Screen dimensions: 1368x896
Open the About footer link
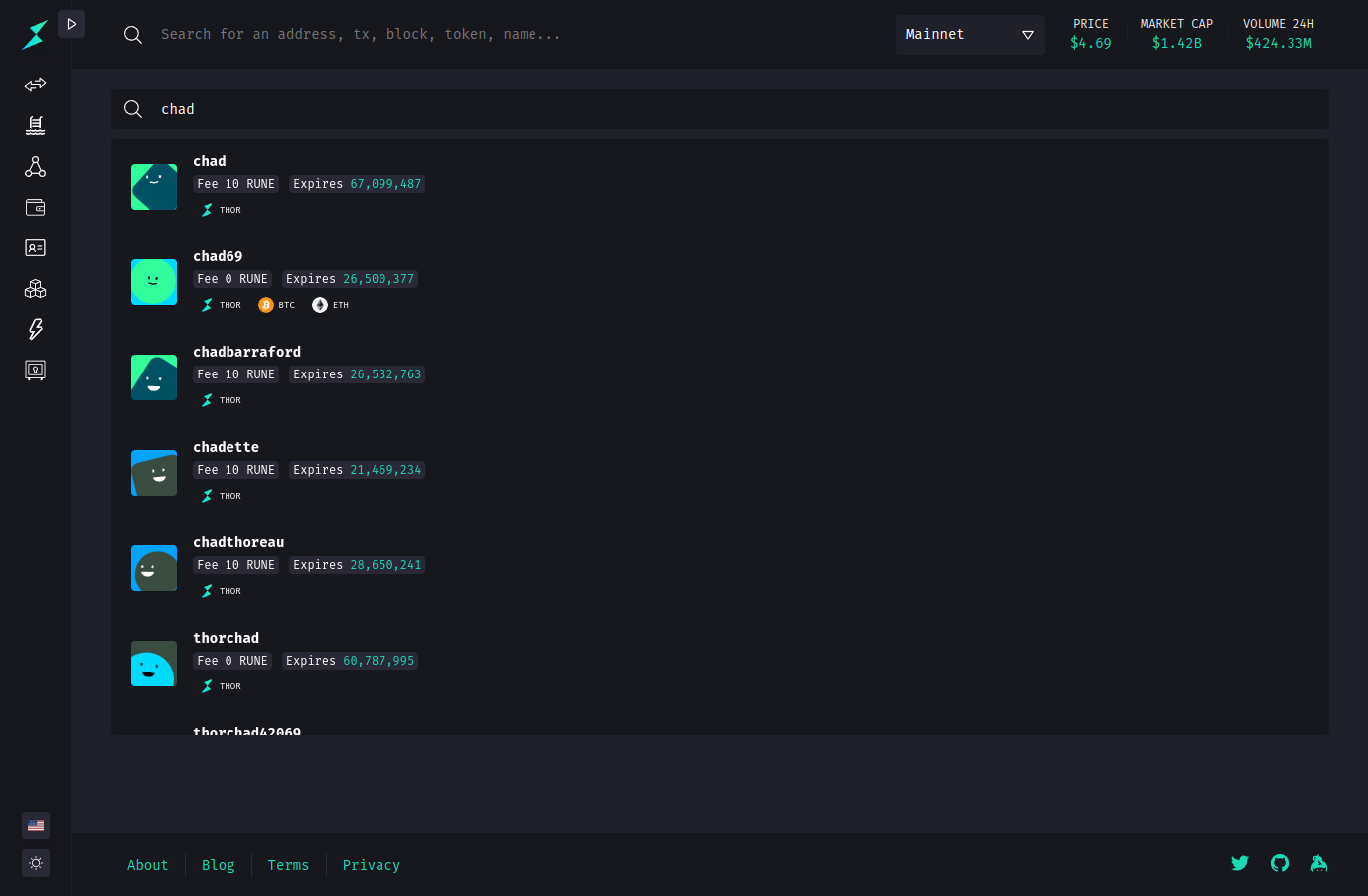point(147,865)
